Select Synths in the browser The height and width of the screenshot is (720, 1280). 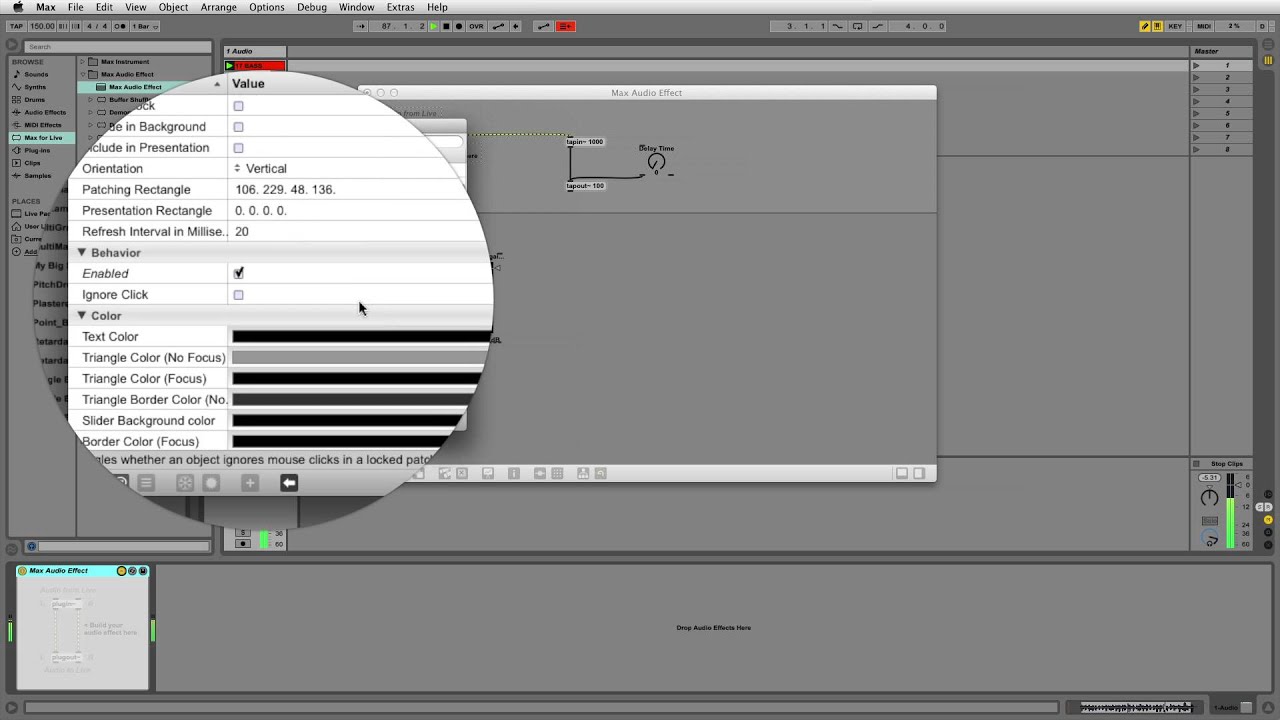(36, 87)
